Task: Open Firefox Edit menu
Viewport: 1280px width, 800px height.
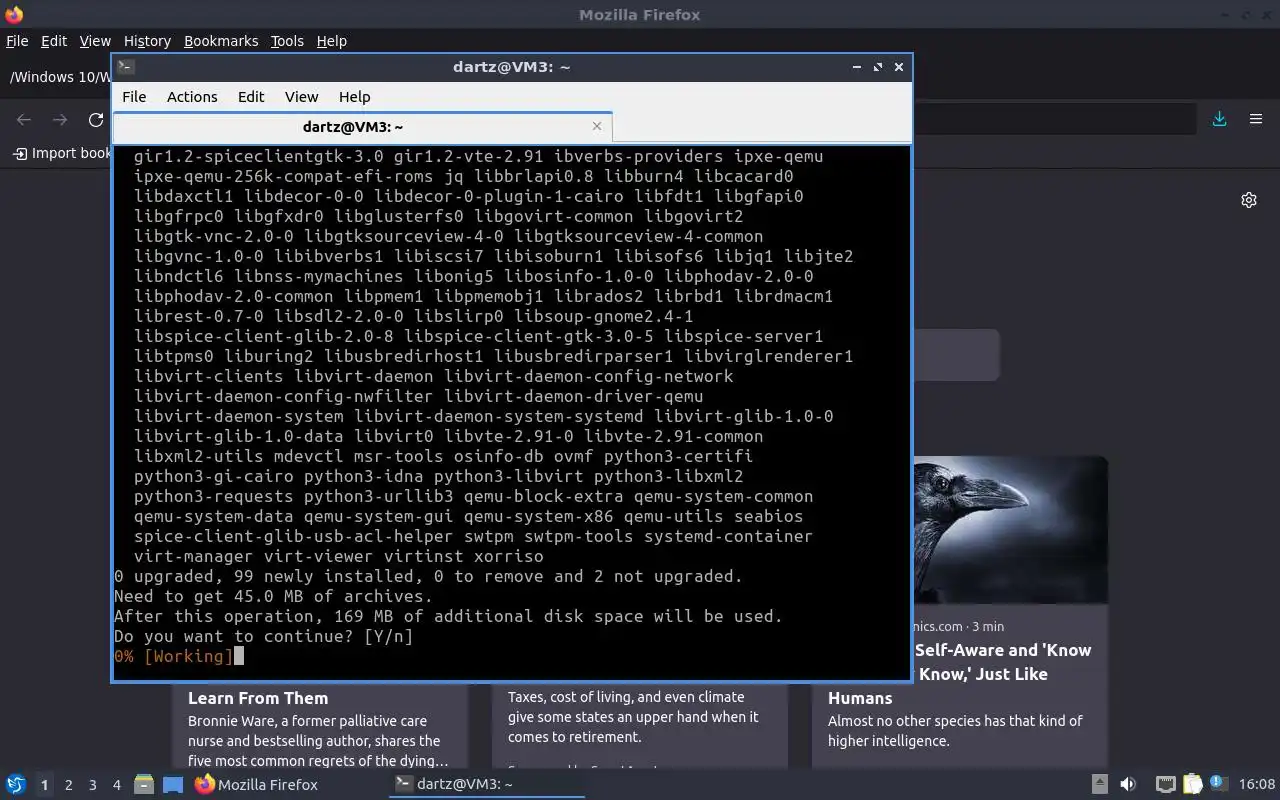Action: pyautogui.click(x=54, y=41)
